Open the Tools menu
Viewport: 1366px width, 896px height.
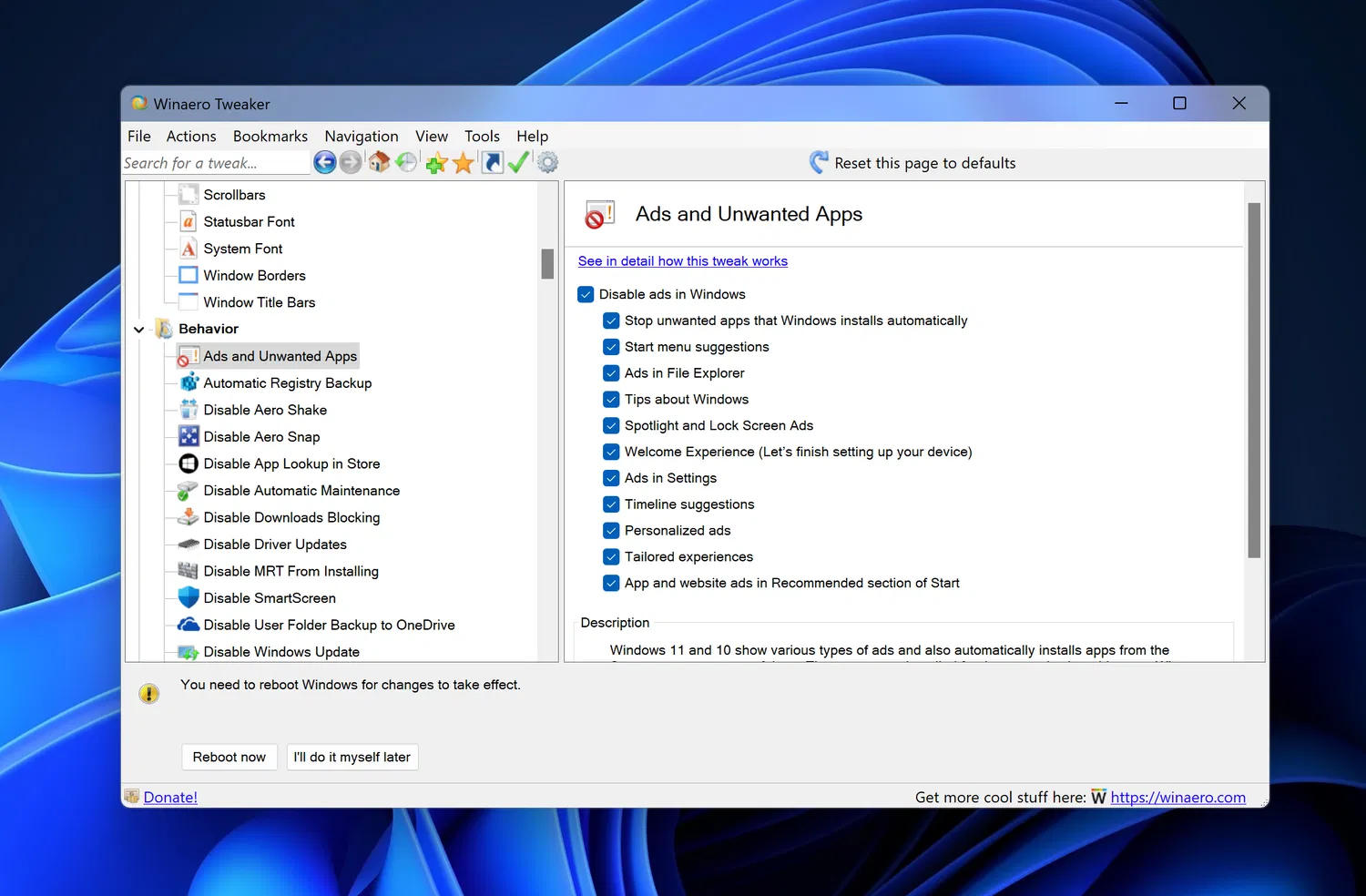point(482,137)
